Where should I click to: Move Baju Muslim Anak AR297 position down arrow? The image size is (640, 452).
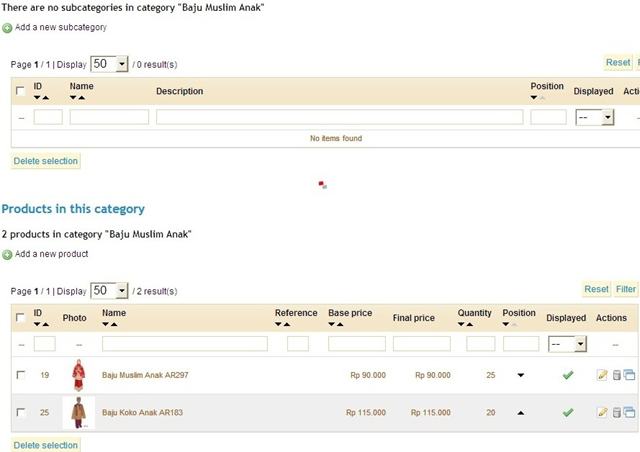pos(521,375)
